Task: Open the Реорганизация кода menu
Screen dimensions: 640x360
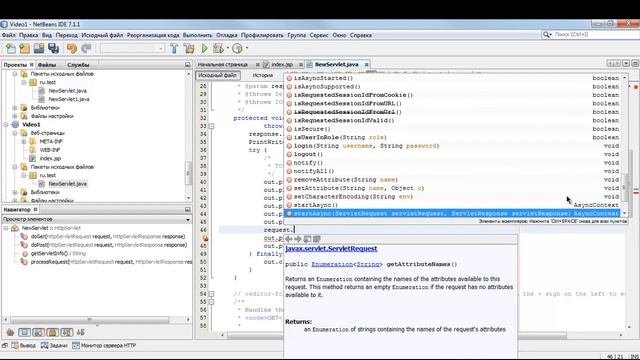Action: coord(153,35)
